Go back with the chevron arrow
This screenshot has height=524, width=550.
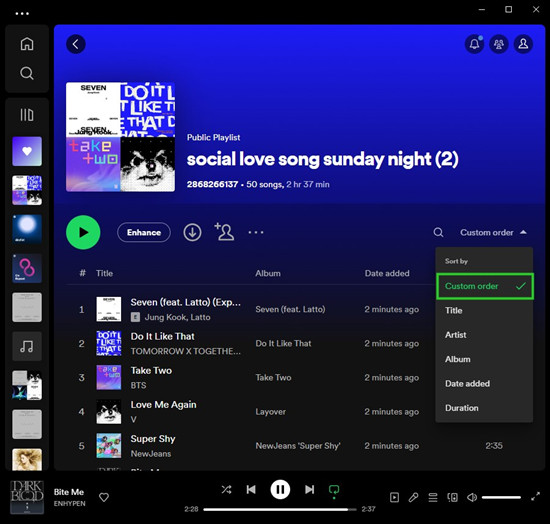click(x=76, y=44)
